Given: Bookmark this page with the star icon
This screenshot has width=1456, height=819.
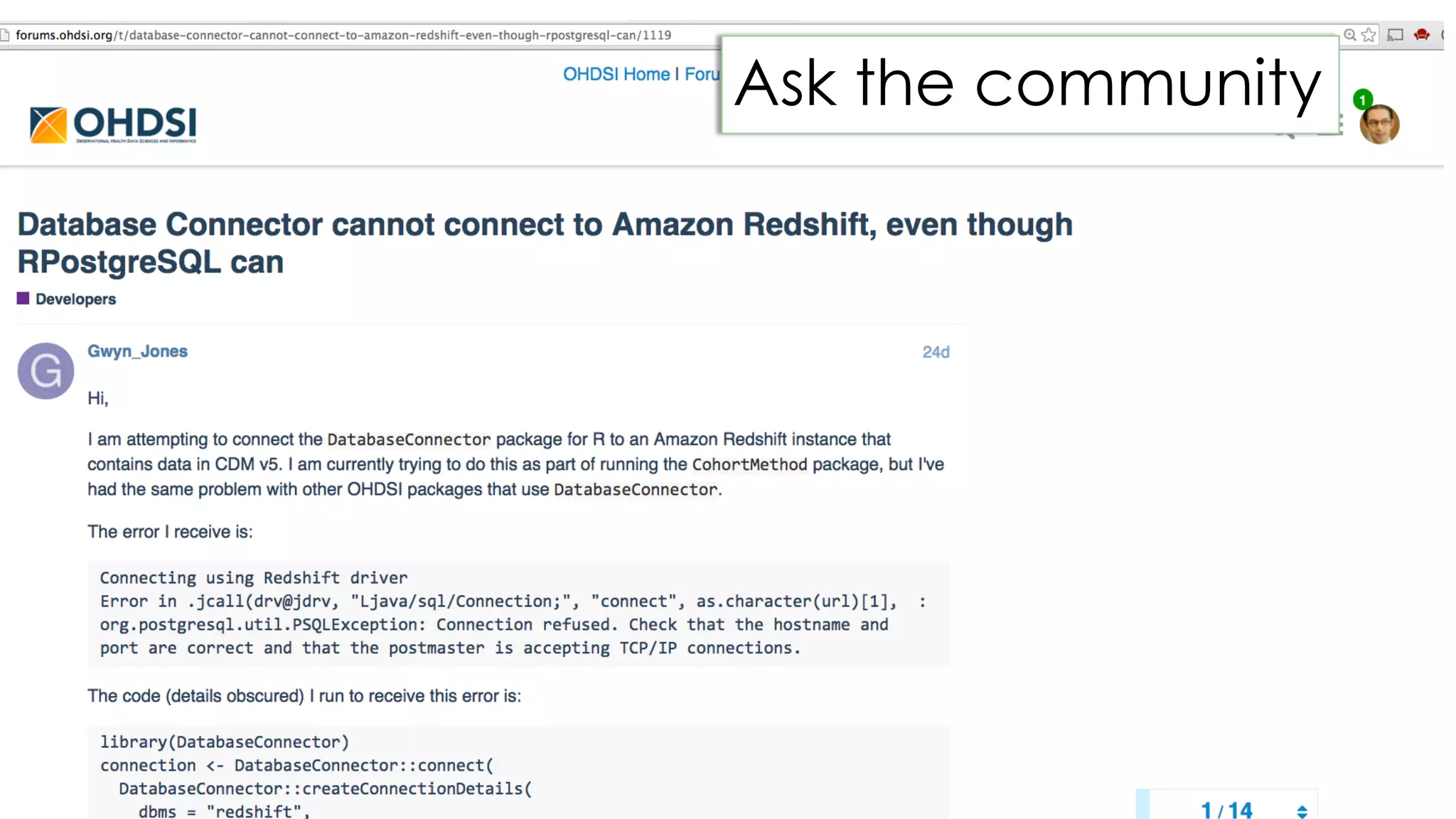Looking at the screenshot, I should 1369,35.
